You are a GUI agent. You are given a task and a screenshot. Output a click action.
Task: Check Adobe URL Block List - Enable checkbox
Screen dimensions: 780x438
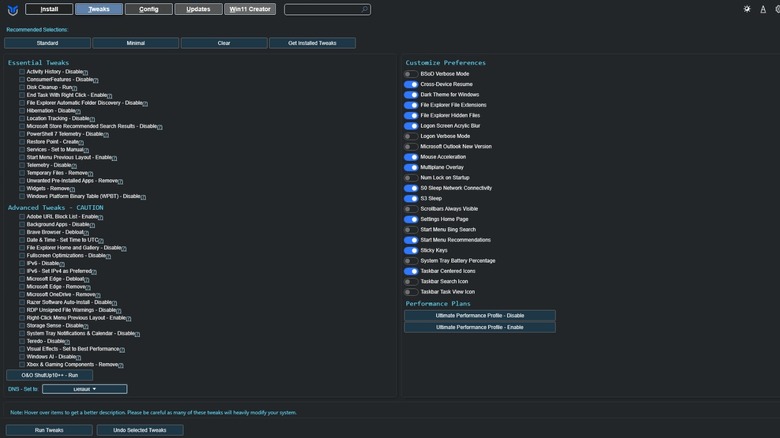(x=22, y=217)
